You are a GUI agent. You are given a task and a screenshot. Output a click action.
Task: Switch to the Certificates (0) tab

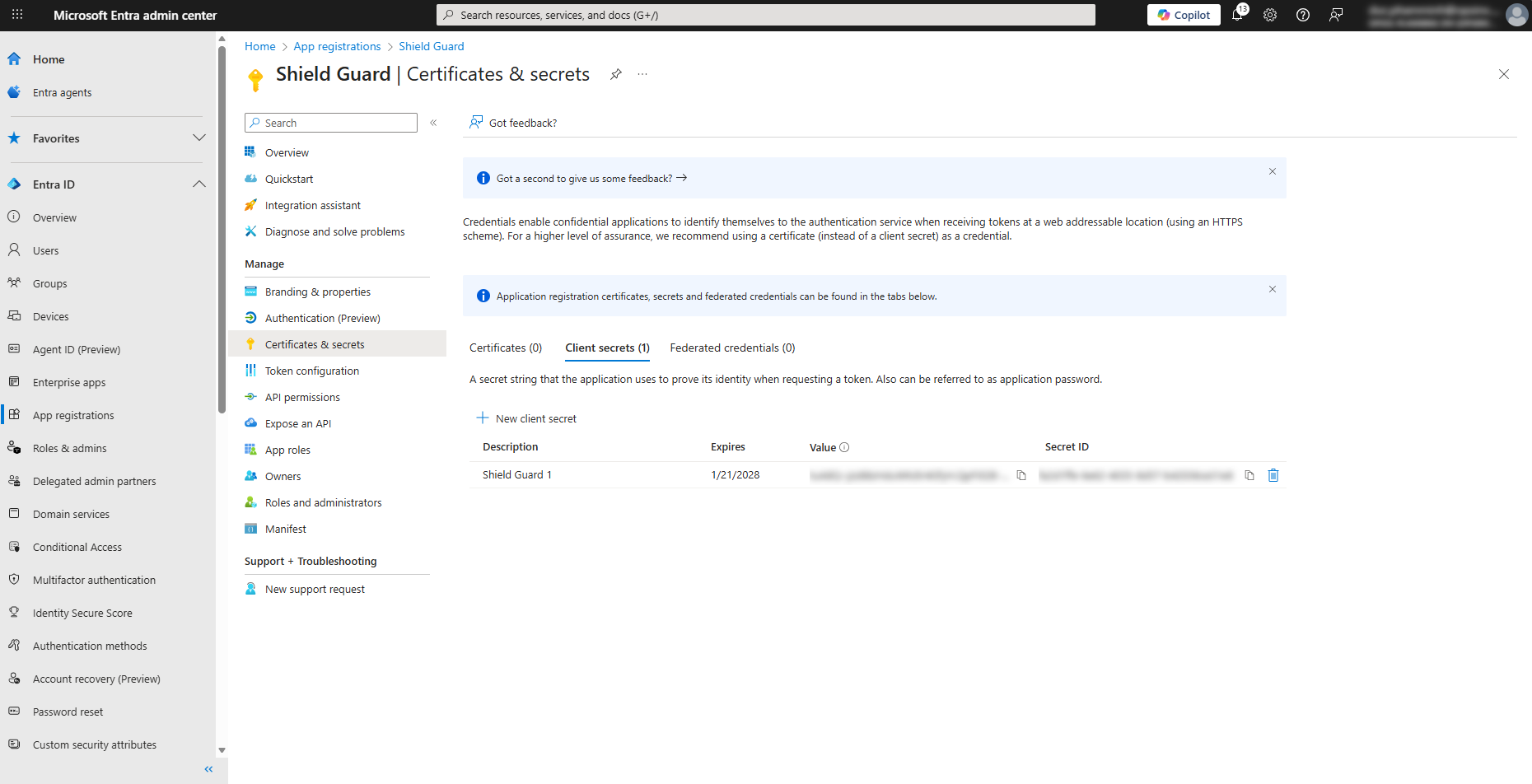tap(506, 348)
